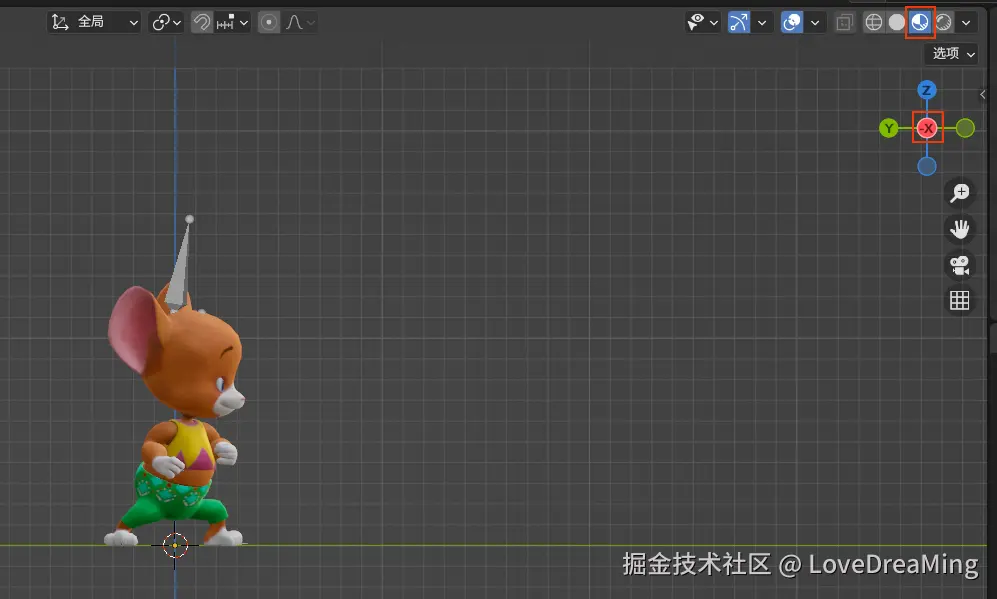Toggle viewport gizmos display
This screenshot has width=997, height=599.
click(x=739, y=22)
